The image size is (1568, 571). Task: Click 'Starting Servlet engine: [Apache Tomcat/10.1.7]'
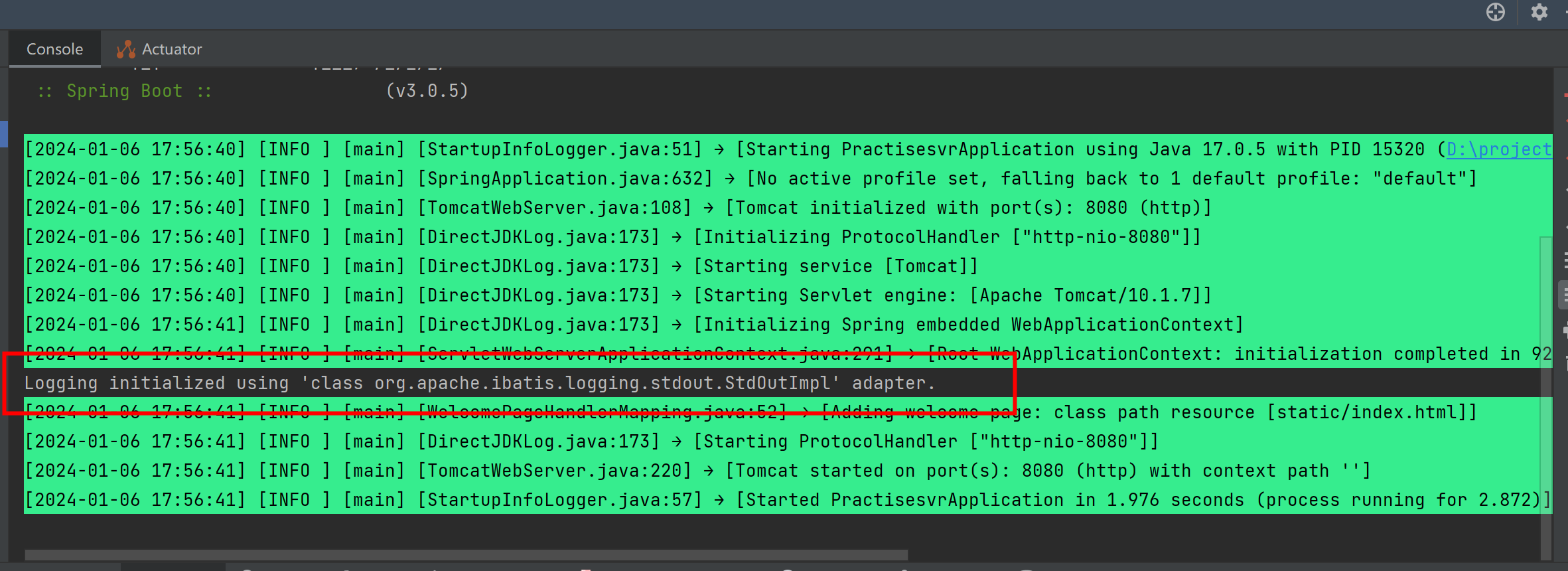click(953, 295)
